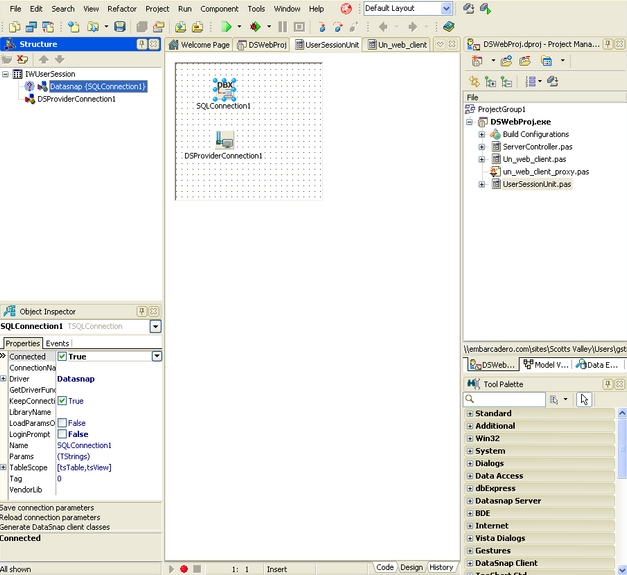
Task: Click the red globe icon near Help menu
Action: point(346,8)
